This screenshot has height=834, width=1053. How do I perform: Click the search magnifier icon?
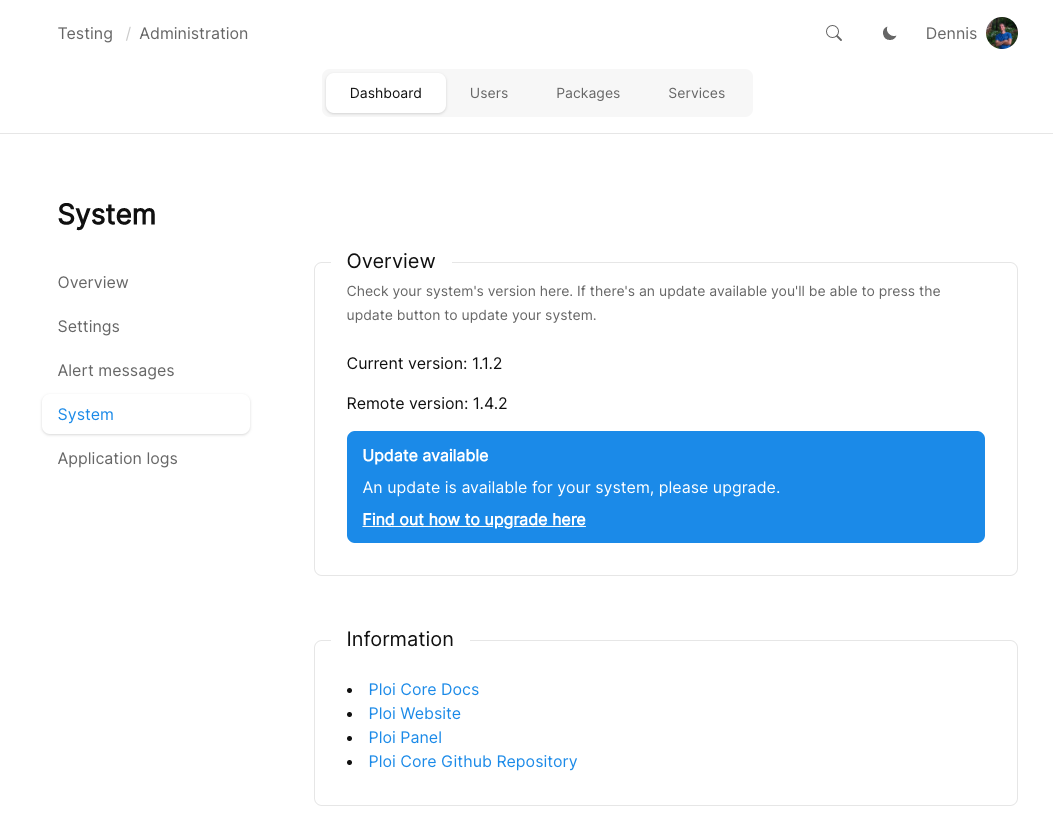coord(833,33)
